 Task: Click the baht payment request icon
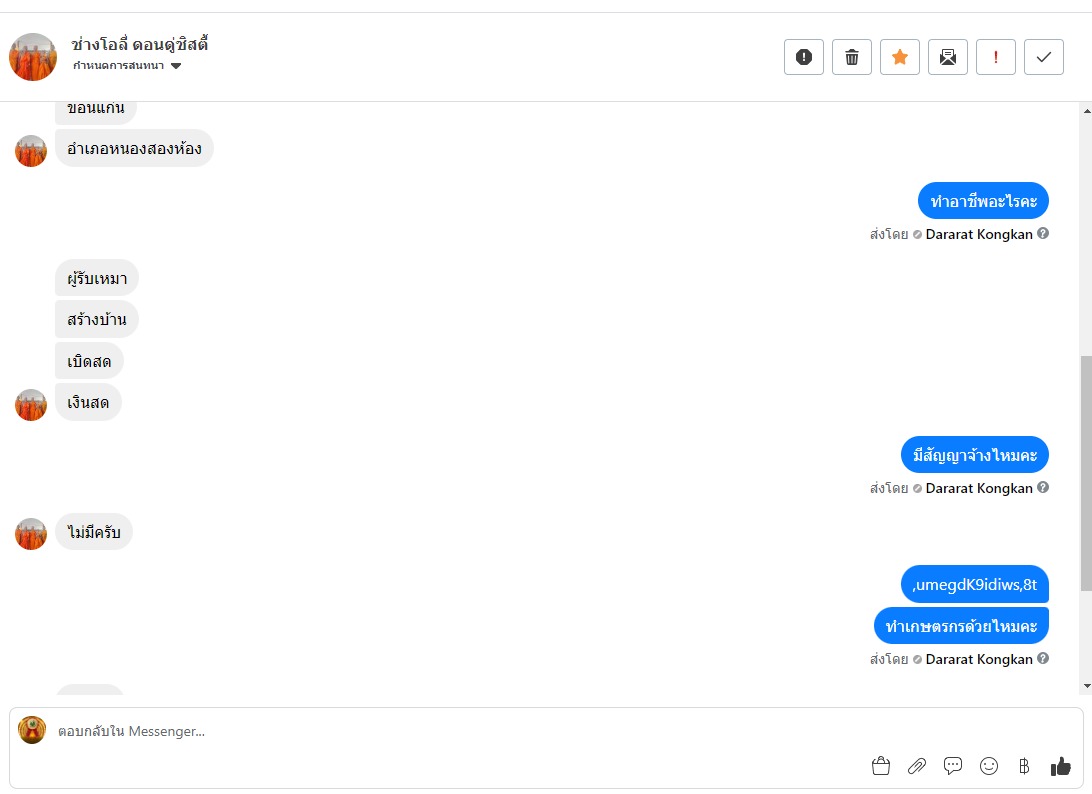(x=1024, y=766)
